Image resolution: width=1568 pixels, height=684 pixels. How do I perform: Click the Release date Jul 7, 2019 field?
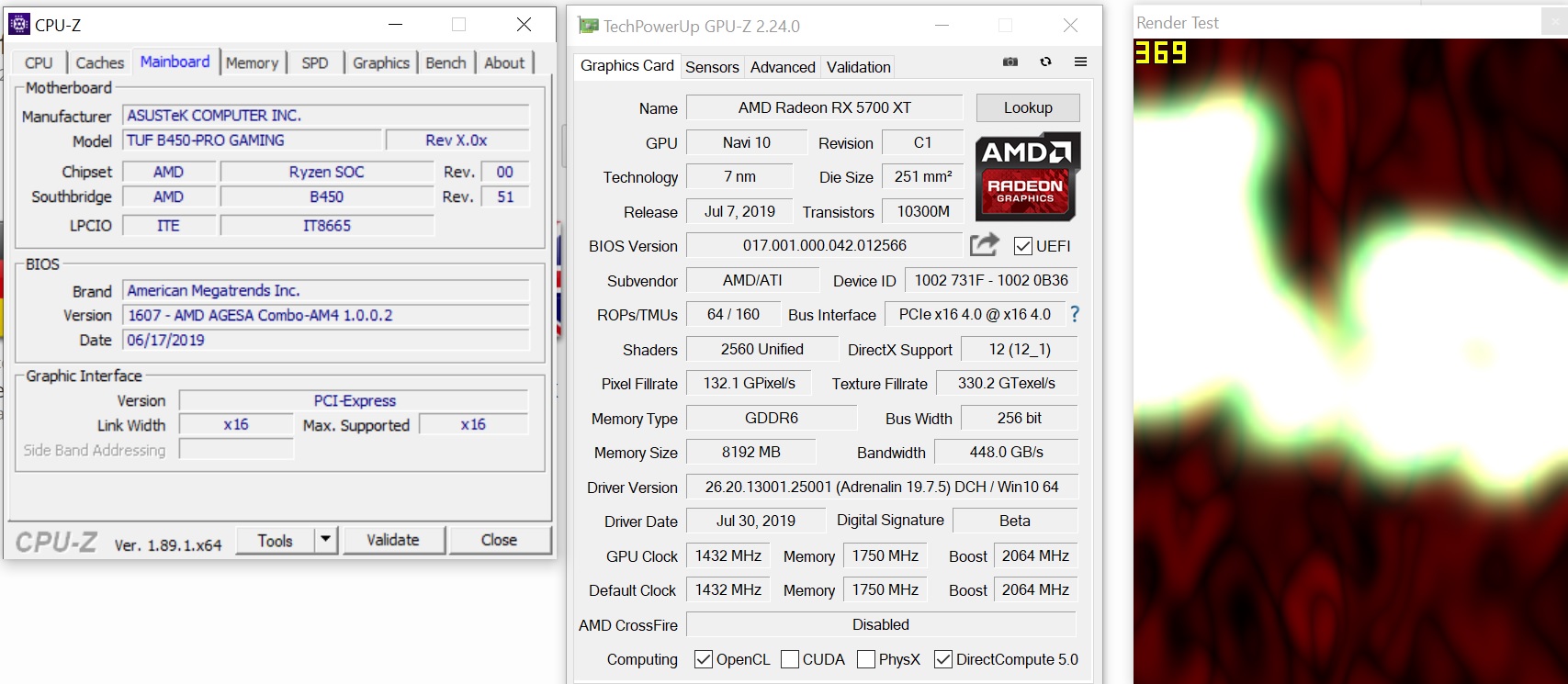(739, 211)
